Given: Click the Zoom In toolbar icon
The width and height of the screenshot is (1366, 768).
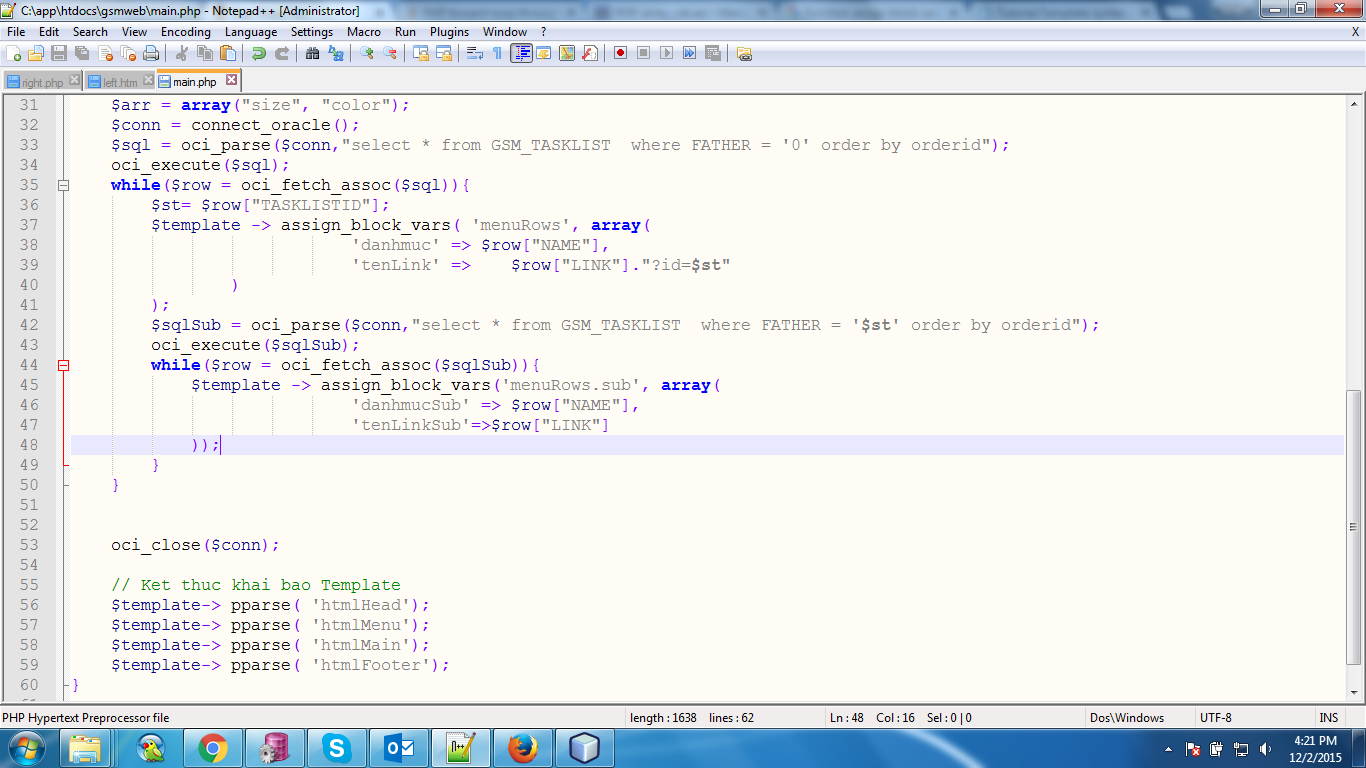Looking at the screenshot, I should coord(367,53).
